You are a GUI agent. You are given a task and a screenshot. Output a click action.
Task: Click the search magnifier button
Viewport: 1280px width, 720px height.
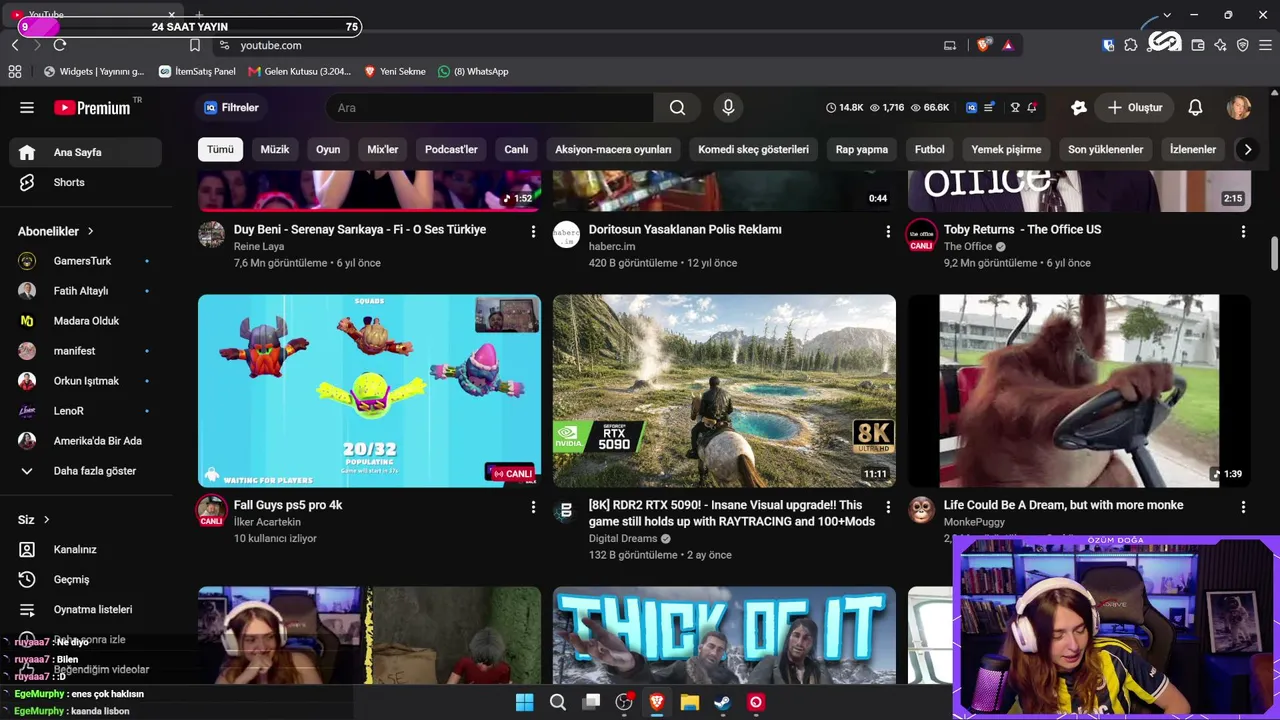coord(677,108)
